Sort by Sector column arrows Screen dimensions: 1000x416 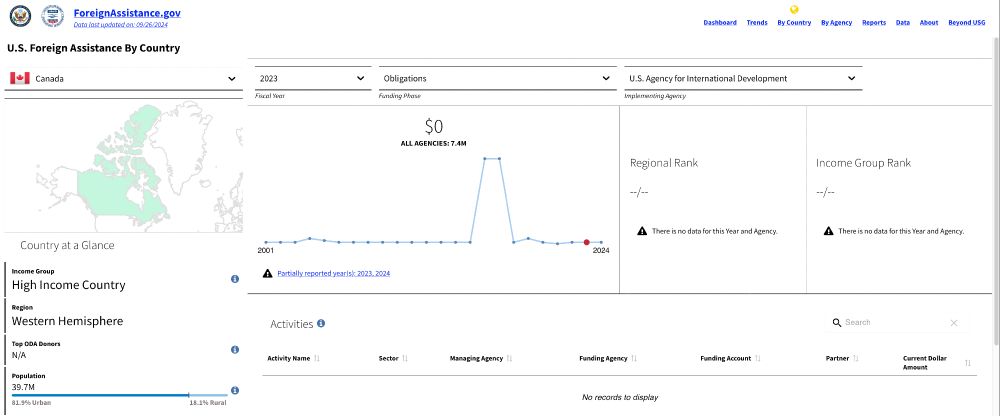pyautogui.click(x=405, y=359)
